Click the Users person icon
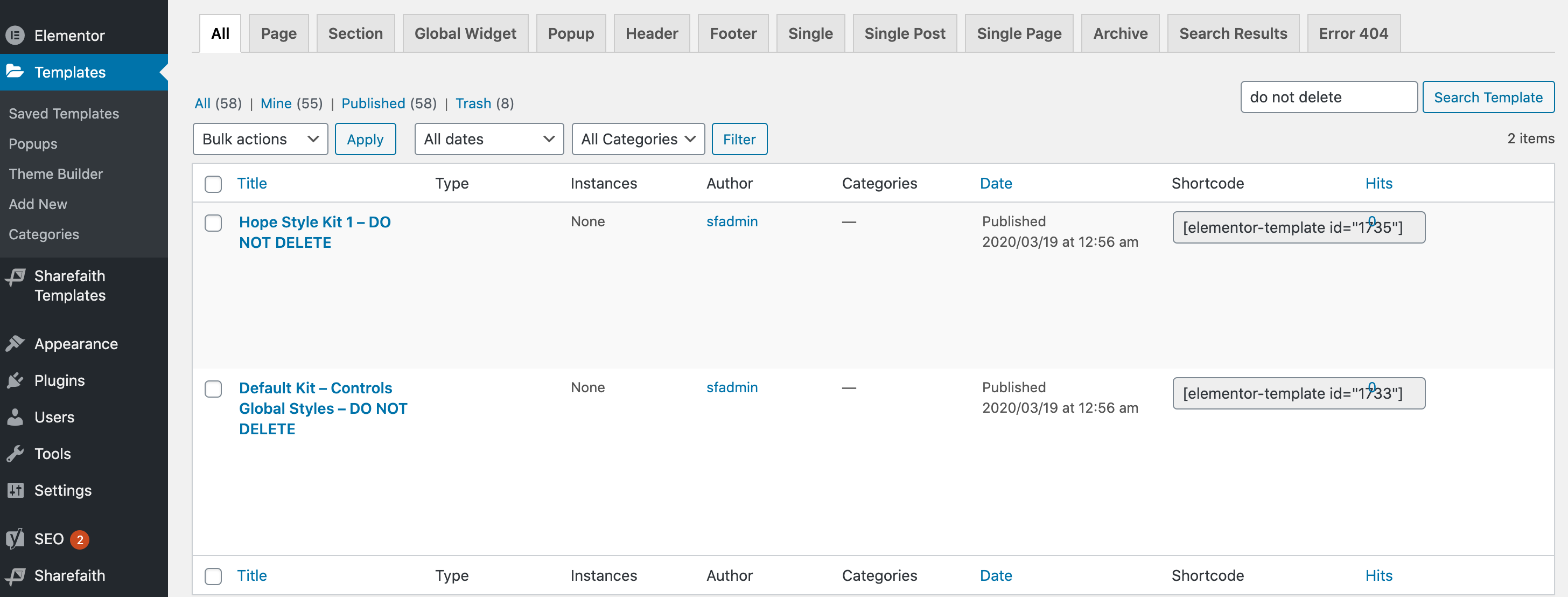This screenshot has width=1568, height=597. pyautogui.click(x=15, y=417)
